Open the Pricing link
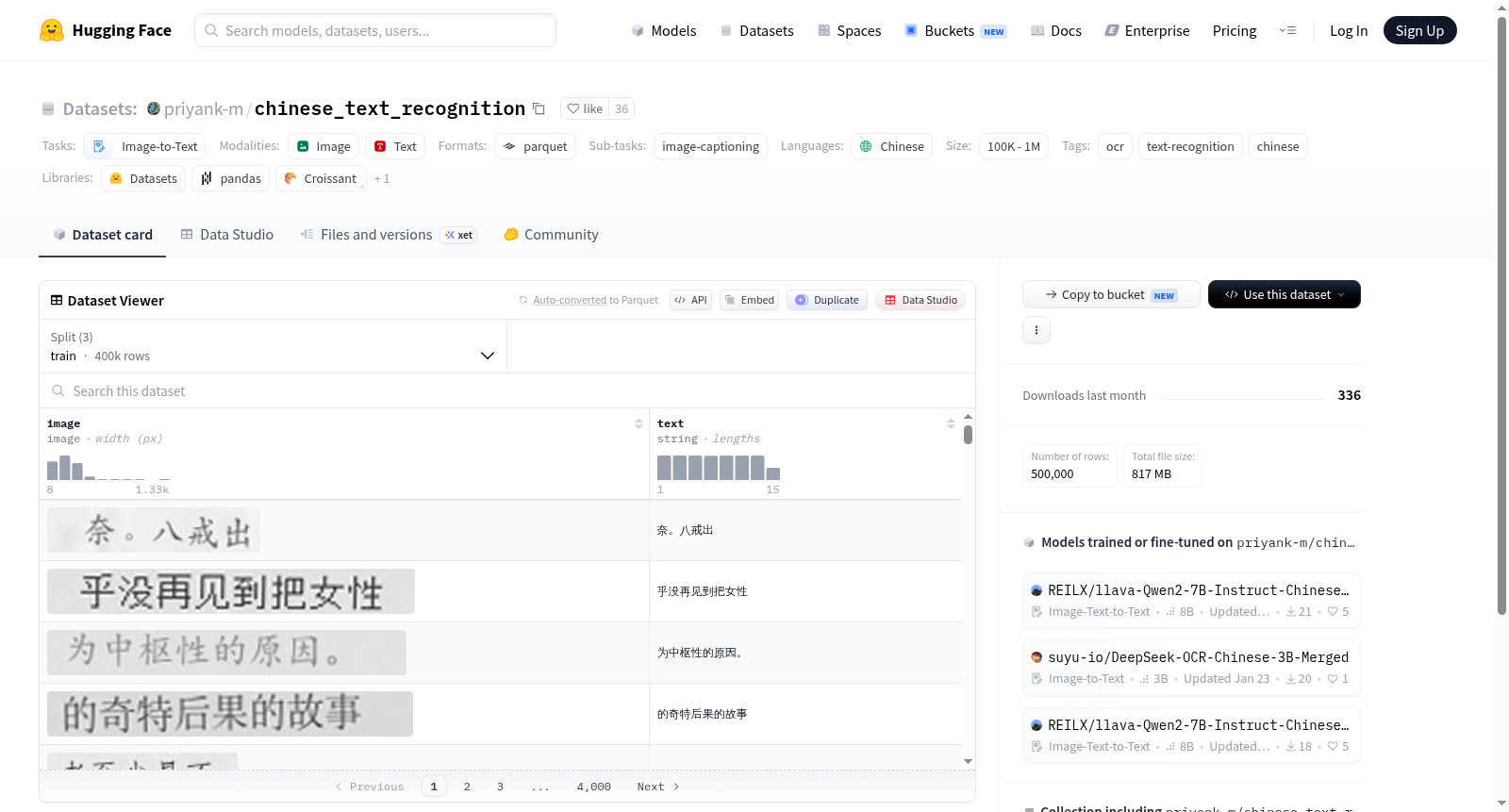The height and width of the screenshot is (812, 1509). [x=1235, y=30]
